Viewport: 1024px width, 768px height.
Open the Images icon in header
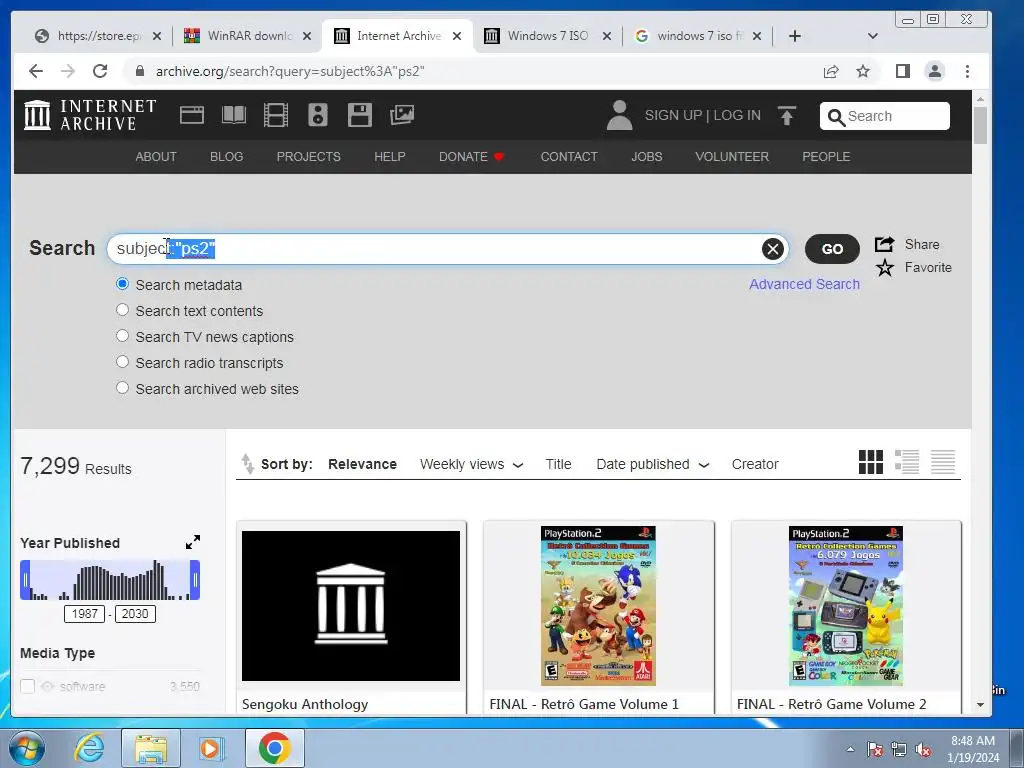point(402,115)
